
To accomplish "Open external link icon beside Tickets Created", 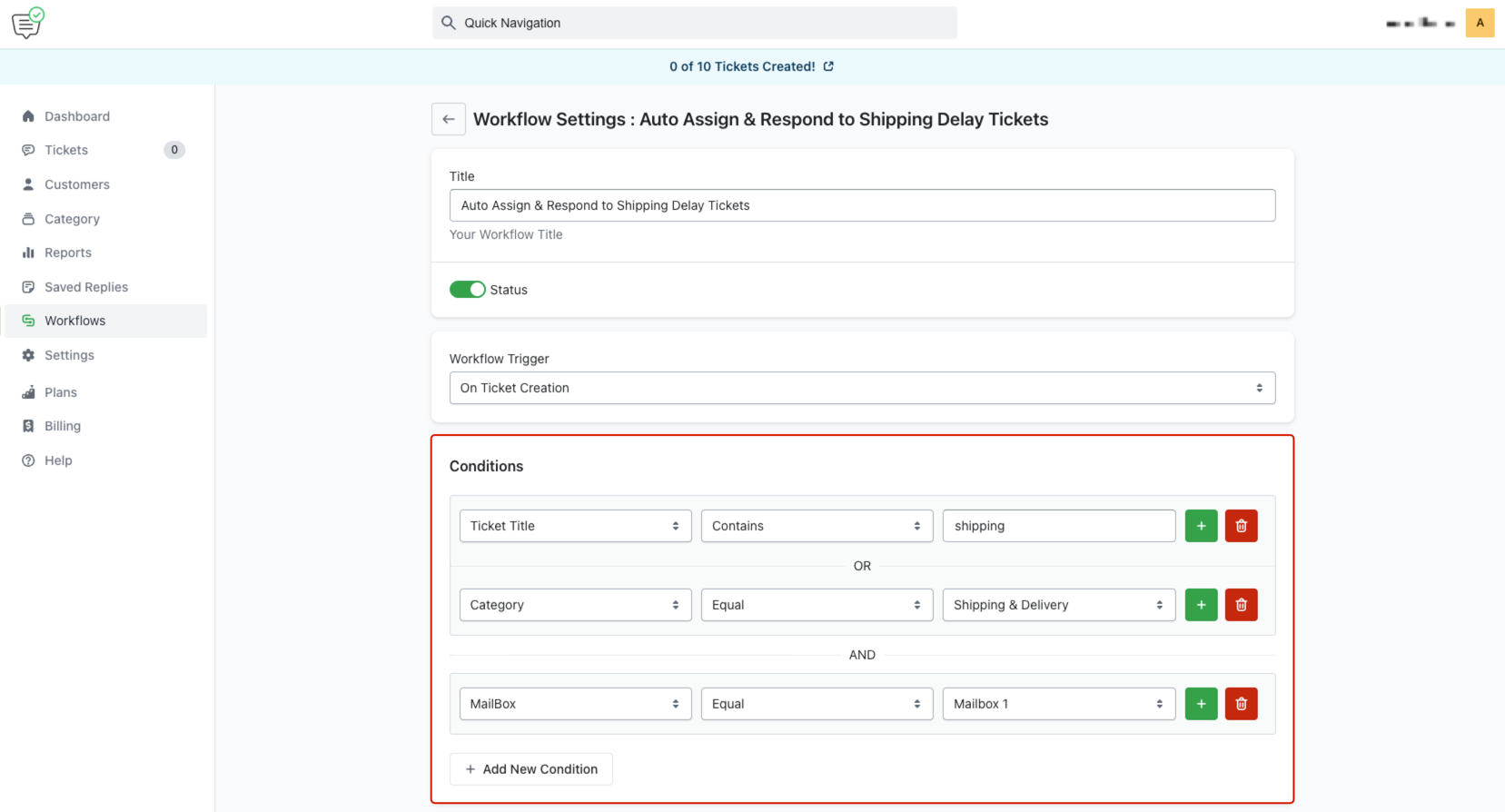I will tap(828, 66).
